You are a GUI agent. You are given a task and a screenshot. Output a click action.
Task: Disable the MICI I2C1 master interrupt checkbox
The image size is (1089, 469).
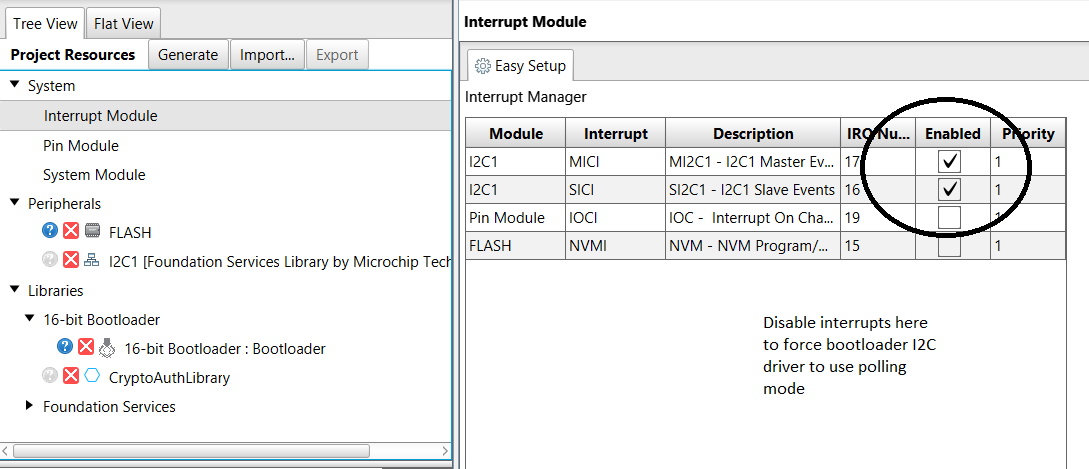(x=952, y=161)
